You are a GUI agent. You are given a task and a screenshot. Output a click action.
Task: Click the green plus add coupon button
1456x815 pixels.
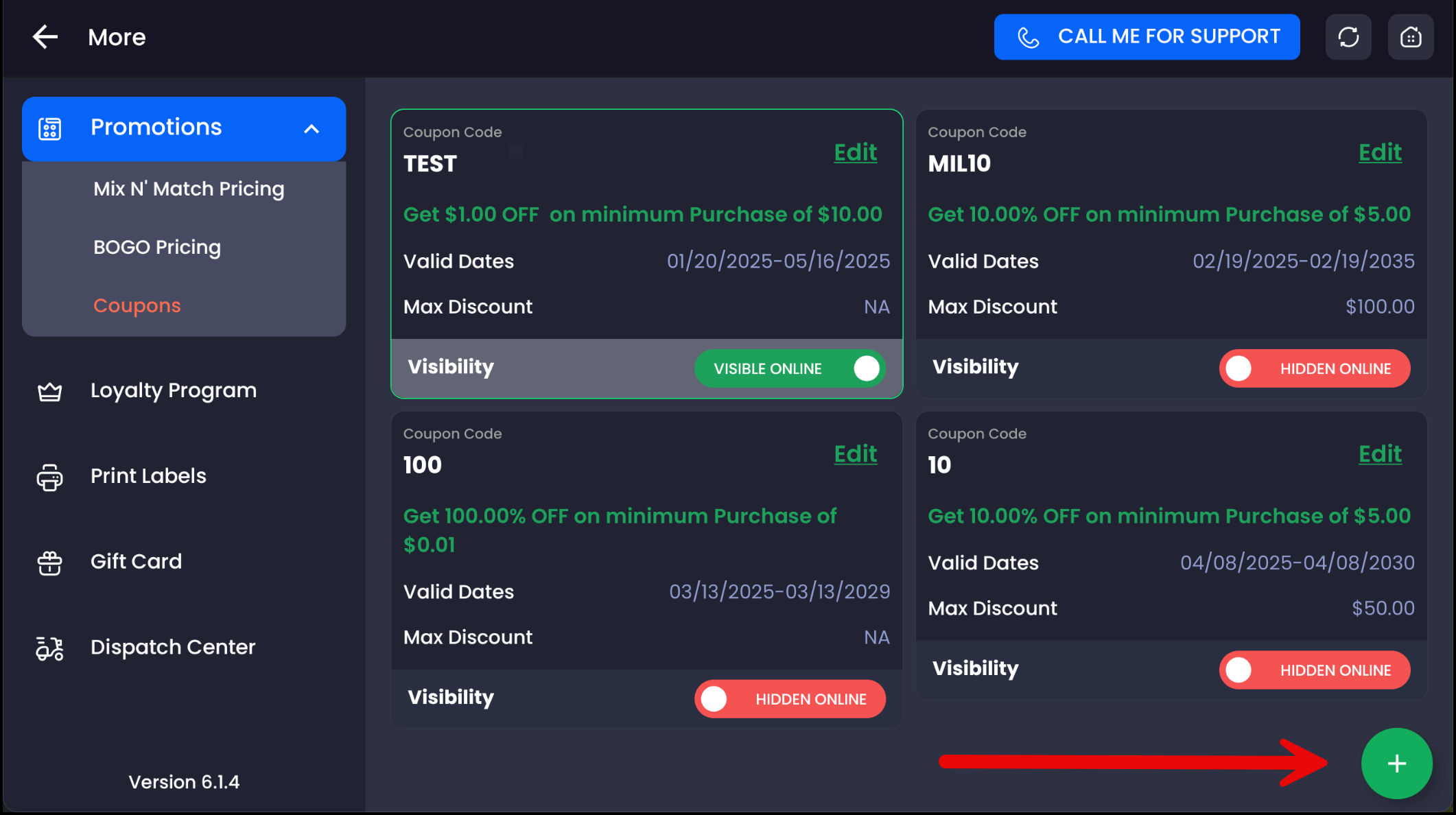pyautogui.click(x=1396, y=764)
